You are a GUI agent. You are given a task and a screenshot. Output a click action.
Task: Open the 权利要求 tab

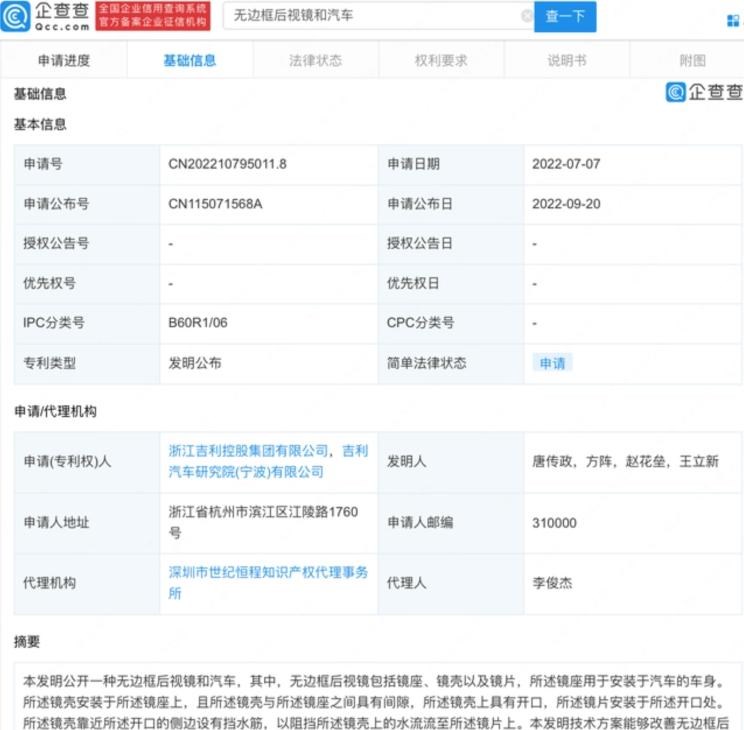pyautogui.click(x=441, y=60)
